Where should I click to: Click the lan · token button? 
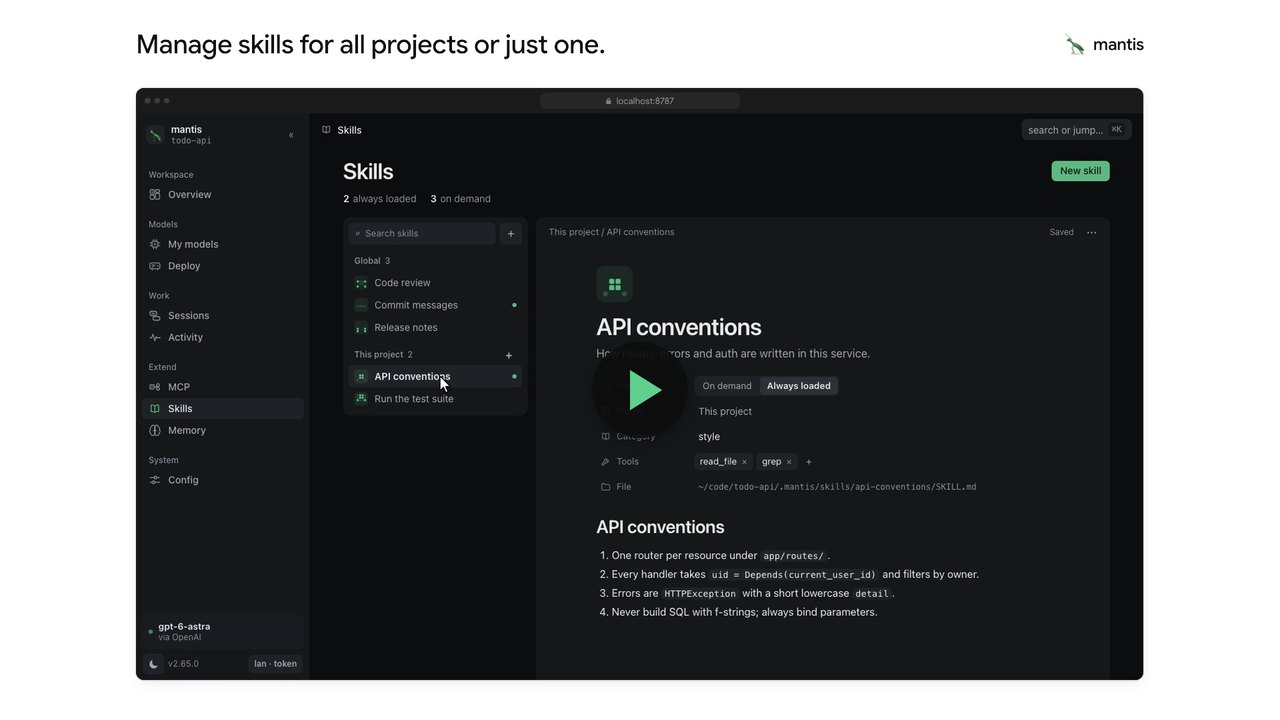pos(275,664)
